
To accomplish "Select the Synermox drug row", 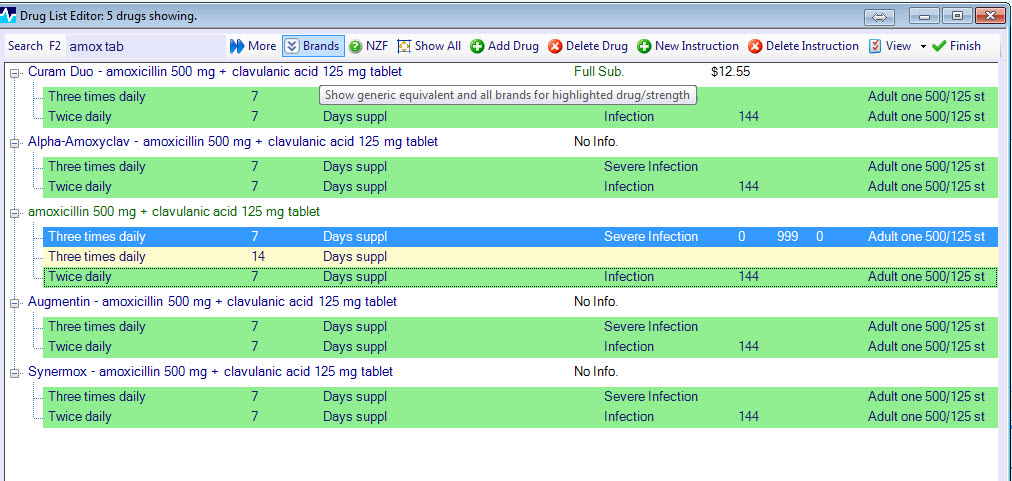I will point(210,372).
